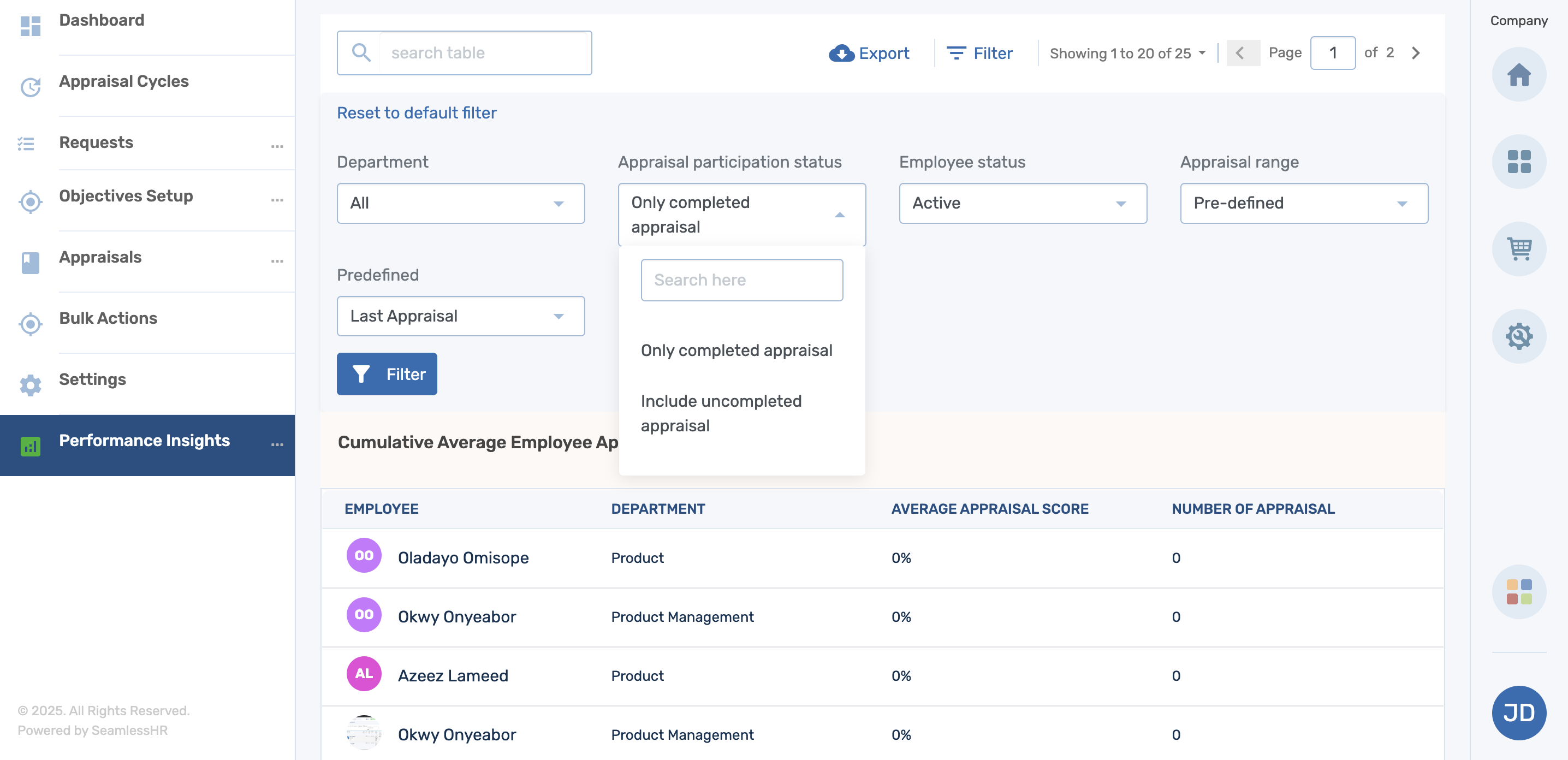This screenshot has width=1568, height=760.
Task: Open the shopping cart icon
Action: pos(1518,248)
